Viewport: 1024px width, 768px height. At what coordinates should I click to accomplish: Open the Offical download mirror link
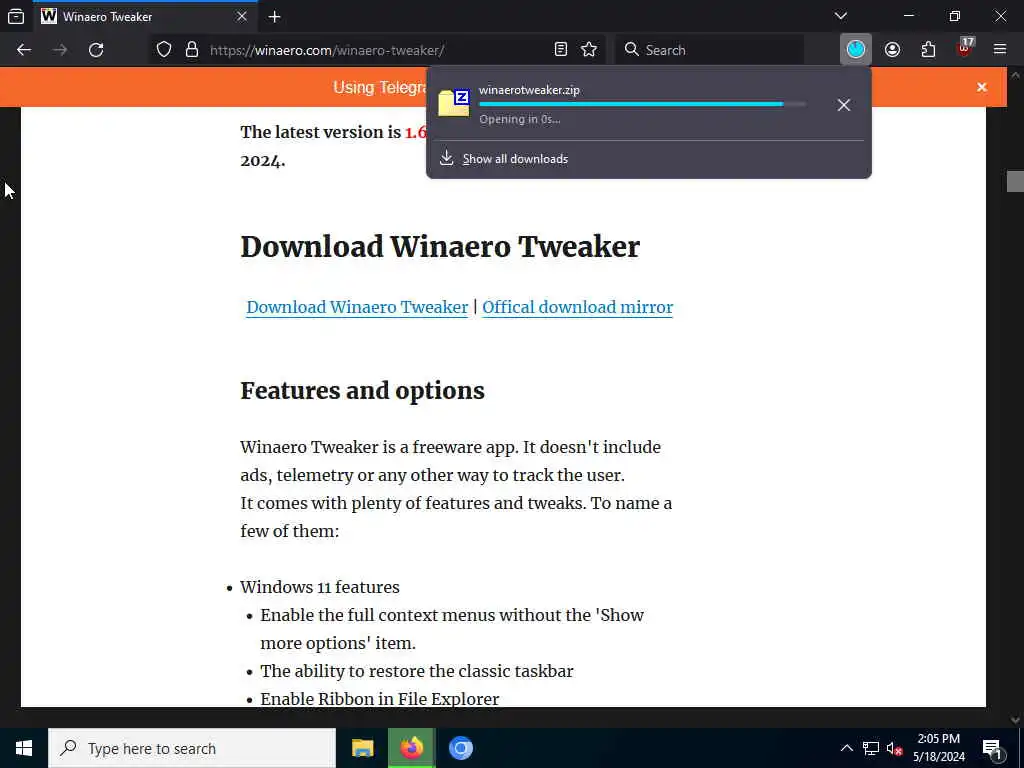tap(577, 307)
